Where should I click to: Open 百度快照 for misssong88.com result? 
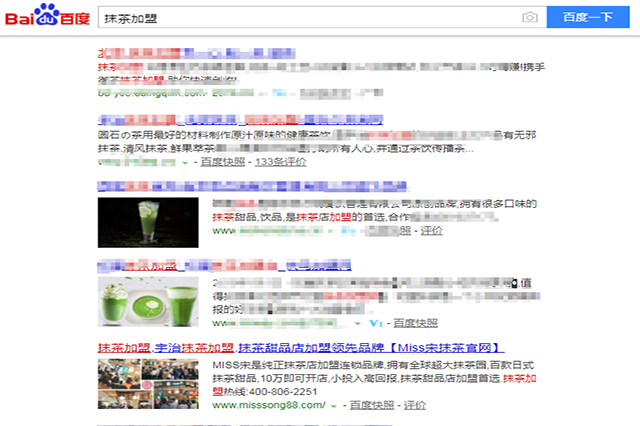372,405
